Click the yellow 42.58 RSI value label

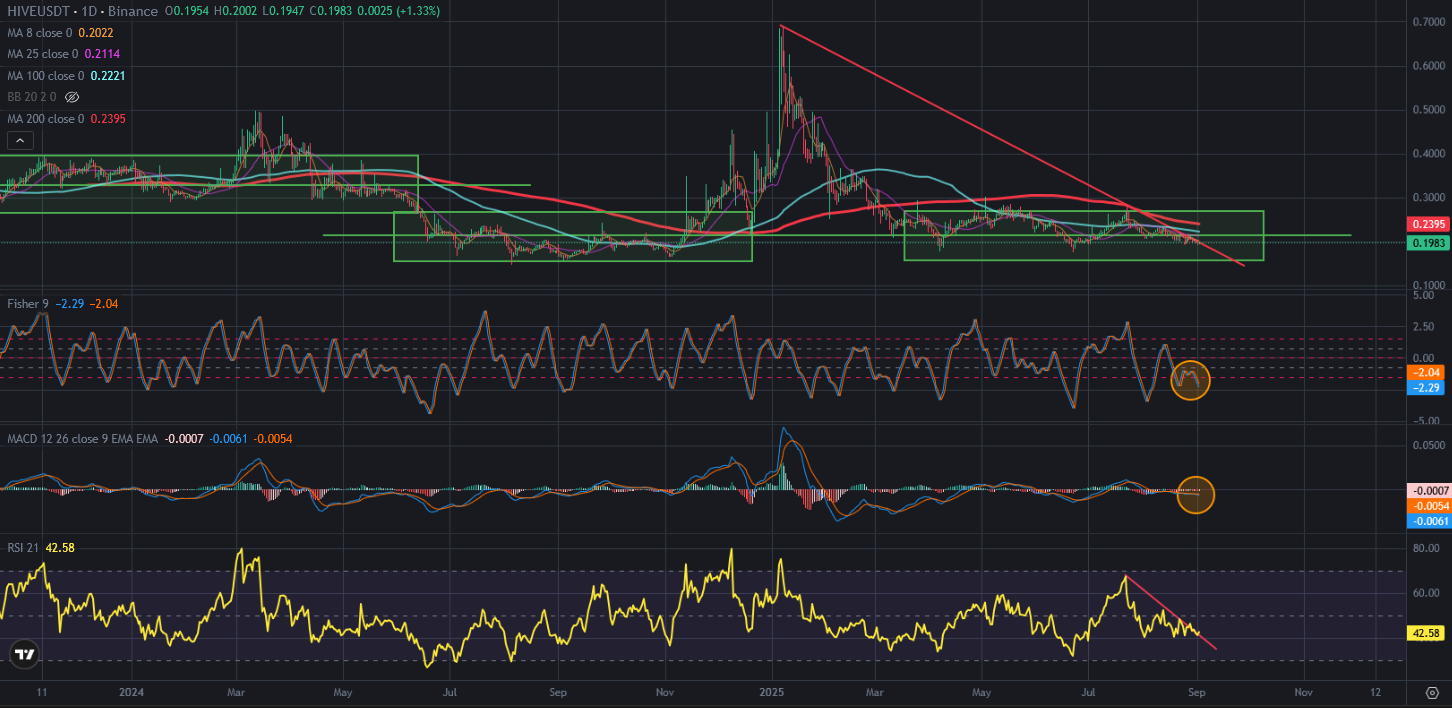coord(1427,633)
